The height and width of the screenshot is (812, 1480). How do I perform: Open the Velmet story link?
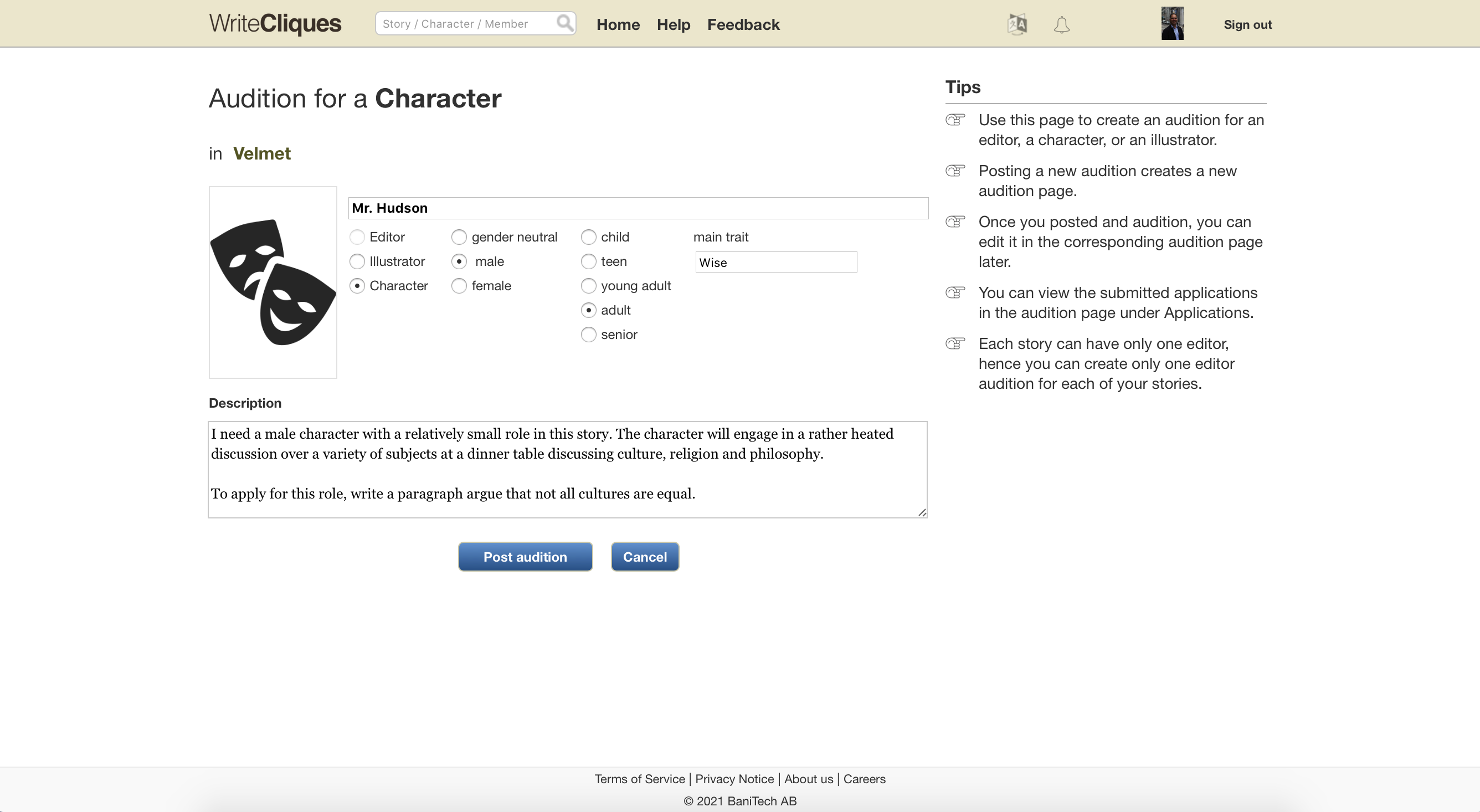click(x=262, y=153)
